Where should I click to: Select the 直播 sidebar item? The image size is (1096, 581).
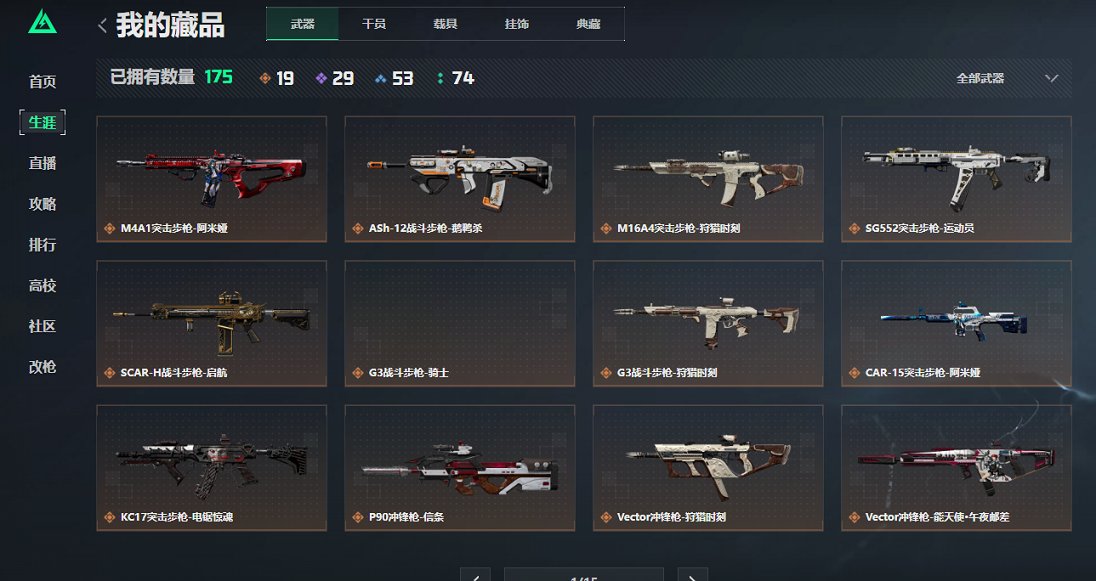[x=43, y=163]
